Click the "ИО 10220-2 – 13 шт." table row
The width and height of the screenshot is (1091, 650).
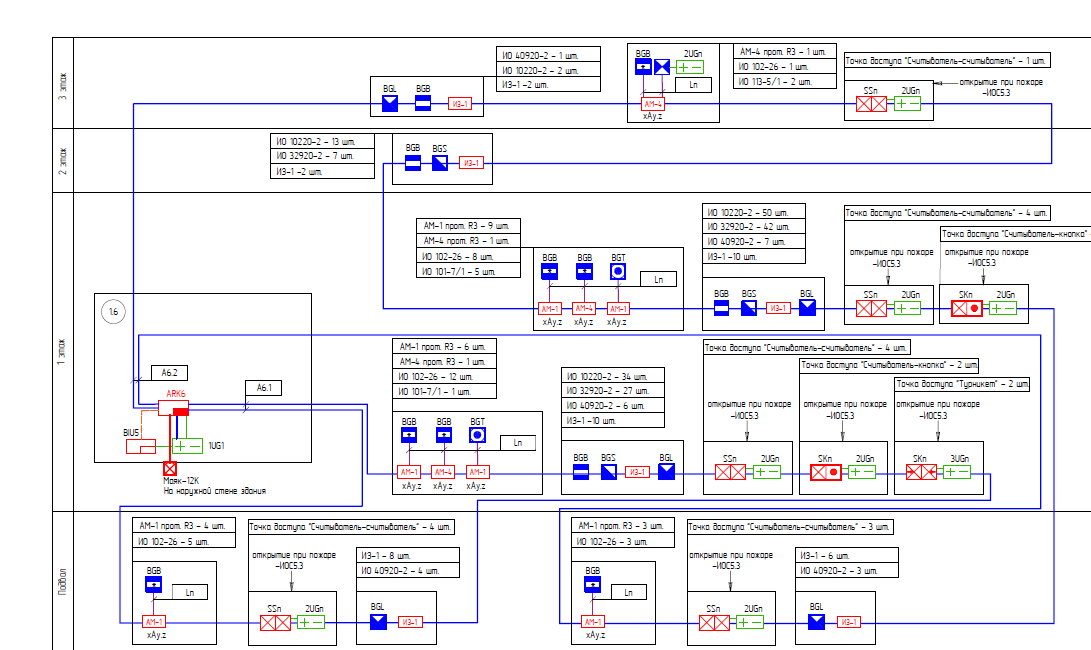pyautogui.click(x=322, y=141)
